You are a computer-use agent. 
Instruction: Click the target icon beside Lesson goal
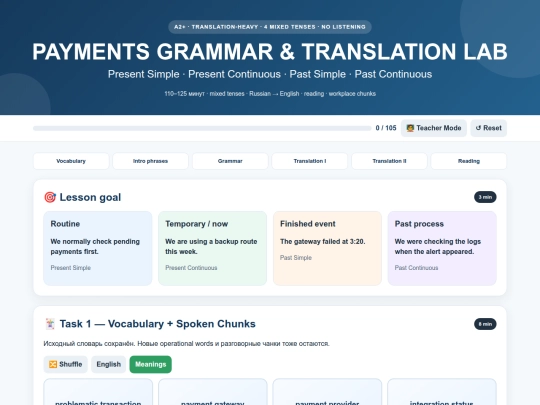coord(50,197)
